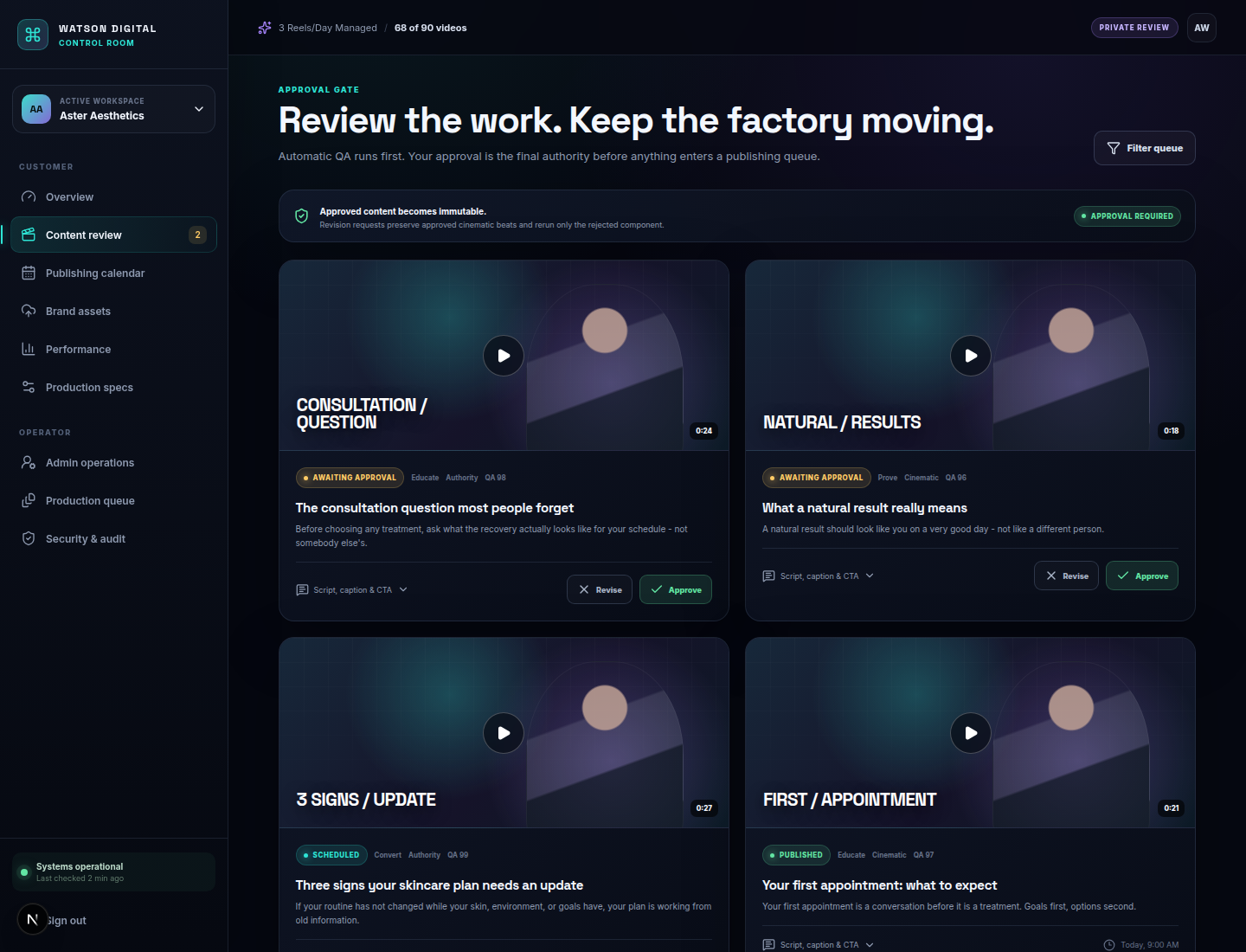This screenshot has height=952, width=1246.
Task: Click the Content review badge count 2
Action: point(197,235)
